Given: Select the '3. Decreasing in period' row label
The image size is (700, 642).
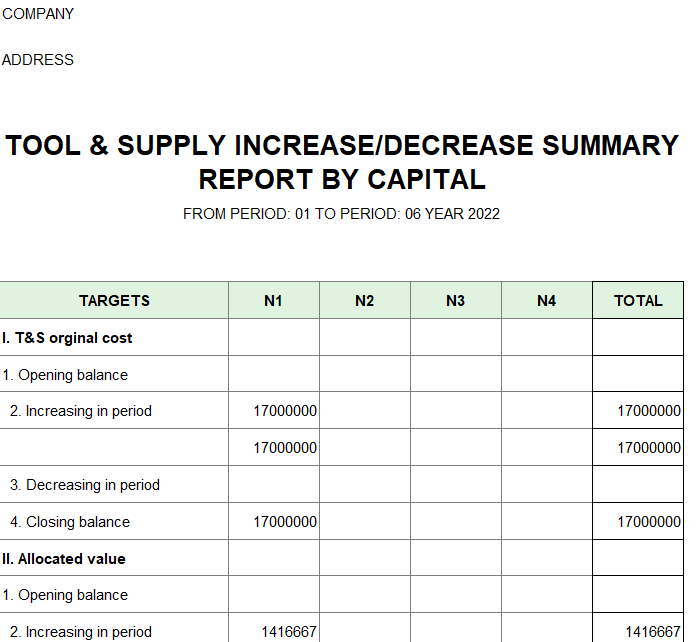Looking at the screenshot, I should click(85, 485).
